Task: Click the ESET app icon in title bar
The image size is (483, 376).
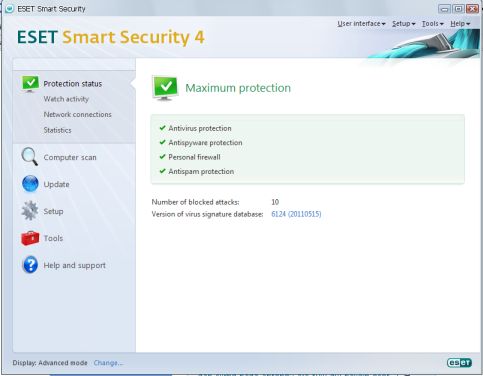Action: coord(9,9)
